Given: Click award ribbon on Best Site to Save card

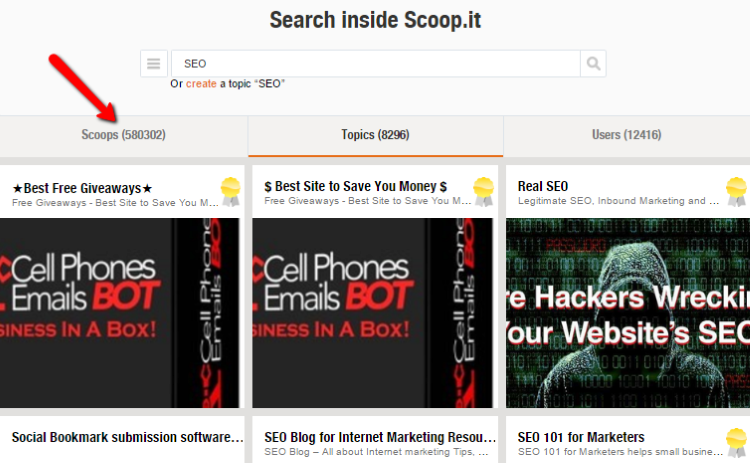Looking at the screenshot, I should coord(483,192).
